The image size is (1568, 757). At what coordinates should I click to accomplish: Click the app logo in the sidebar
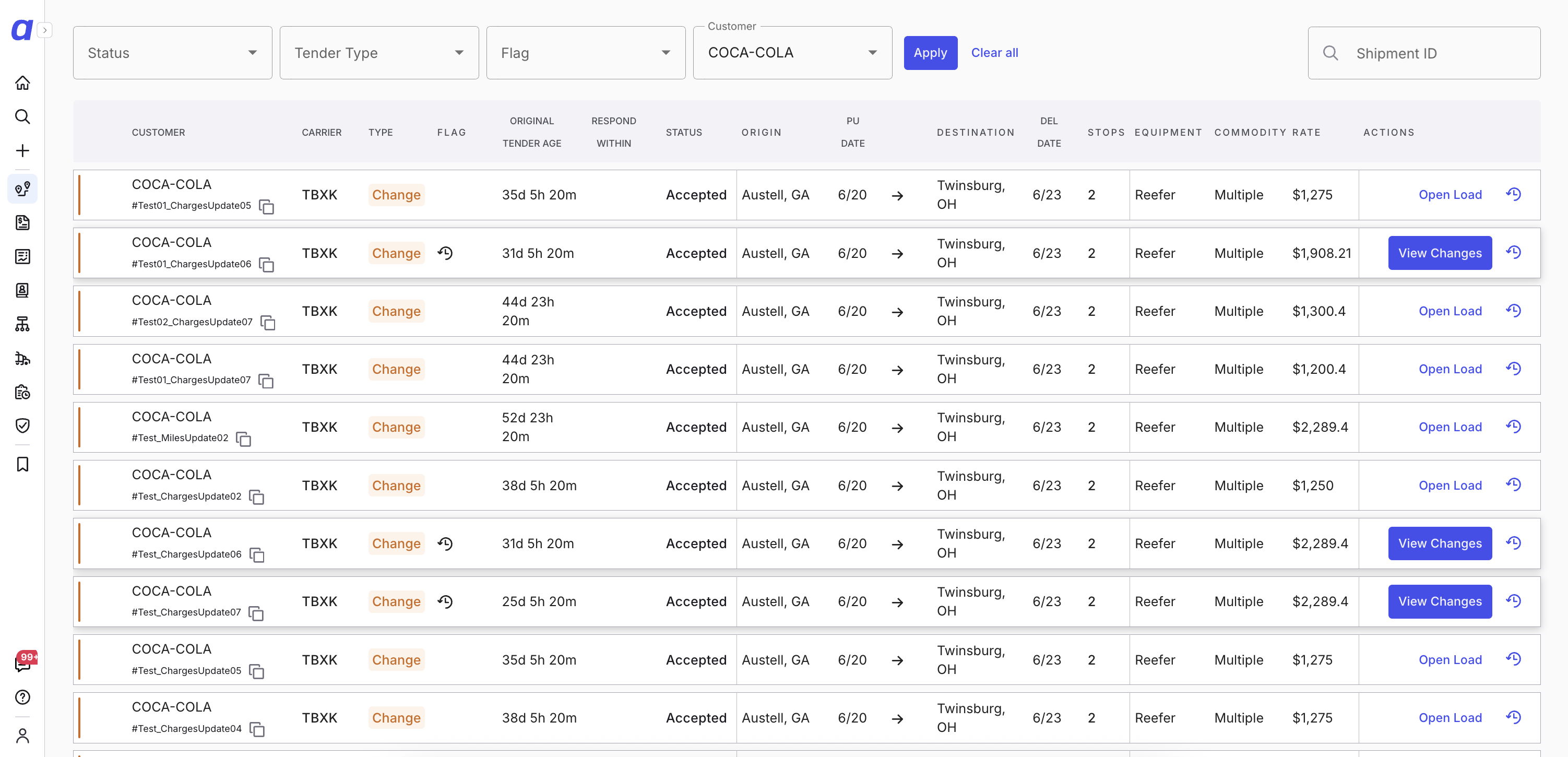(x=22, y=29)
